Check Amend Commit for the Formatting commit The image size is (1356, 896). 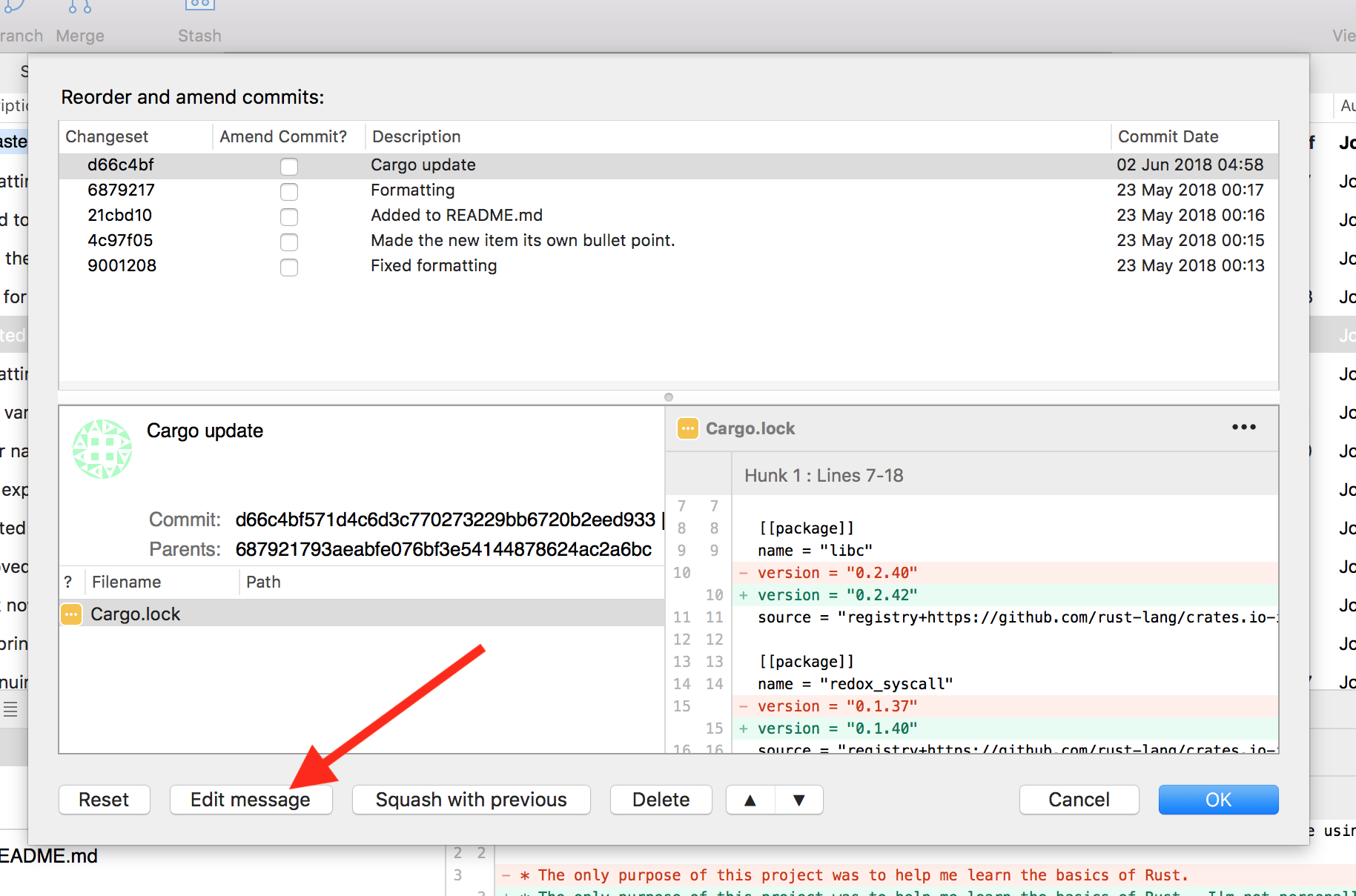289,191
